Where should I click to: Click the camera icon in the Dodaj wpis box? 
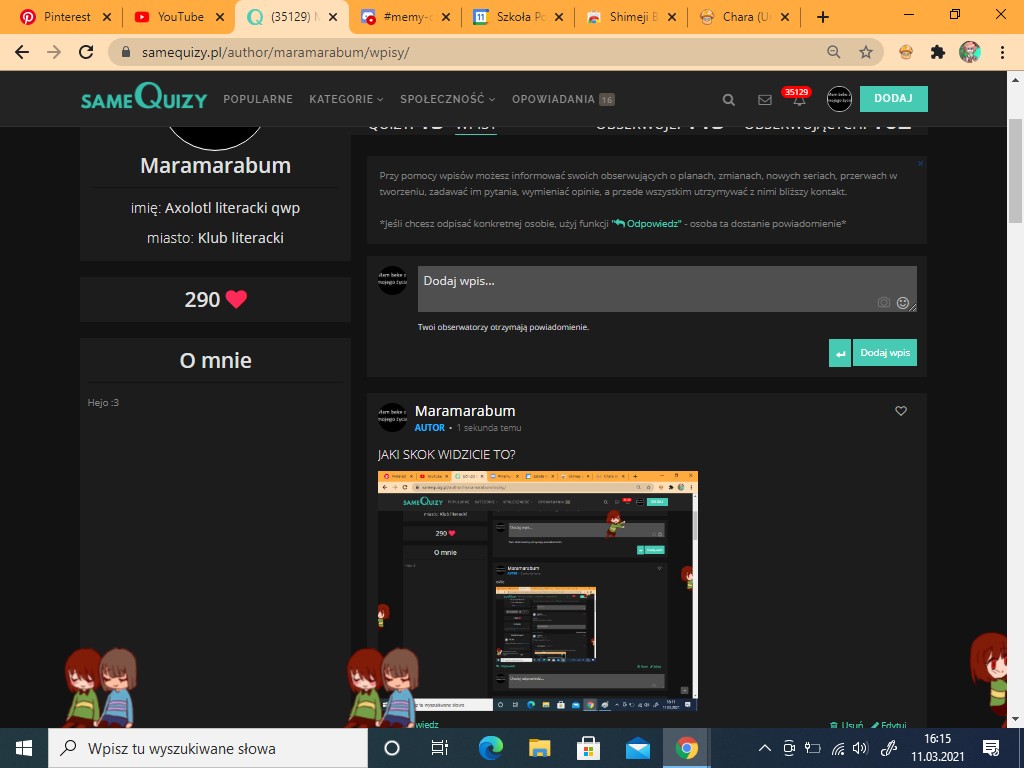click(x=883, y=302)
